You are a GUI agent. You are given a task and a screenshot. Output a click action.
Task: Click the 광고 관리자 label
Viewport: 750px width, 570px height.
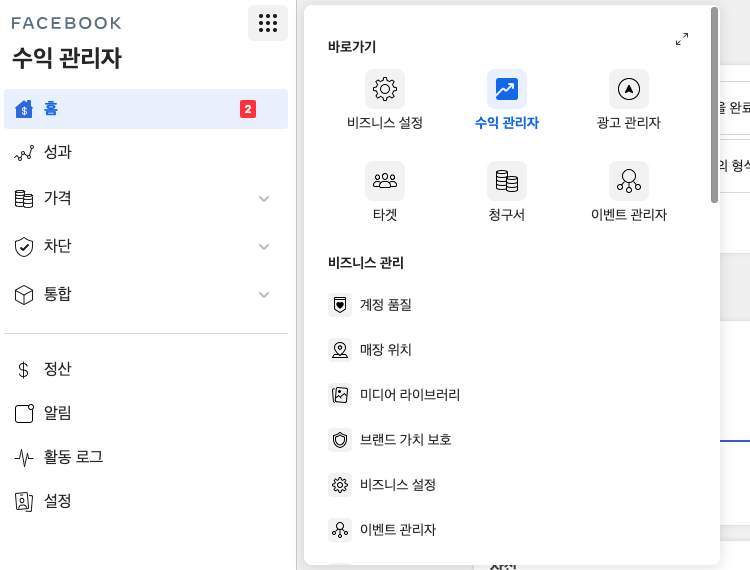click(629, 123)
